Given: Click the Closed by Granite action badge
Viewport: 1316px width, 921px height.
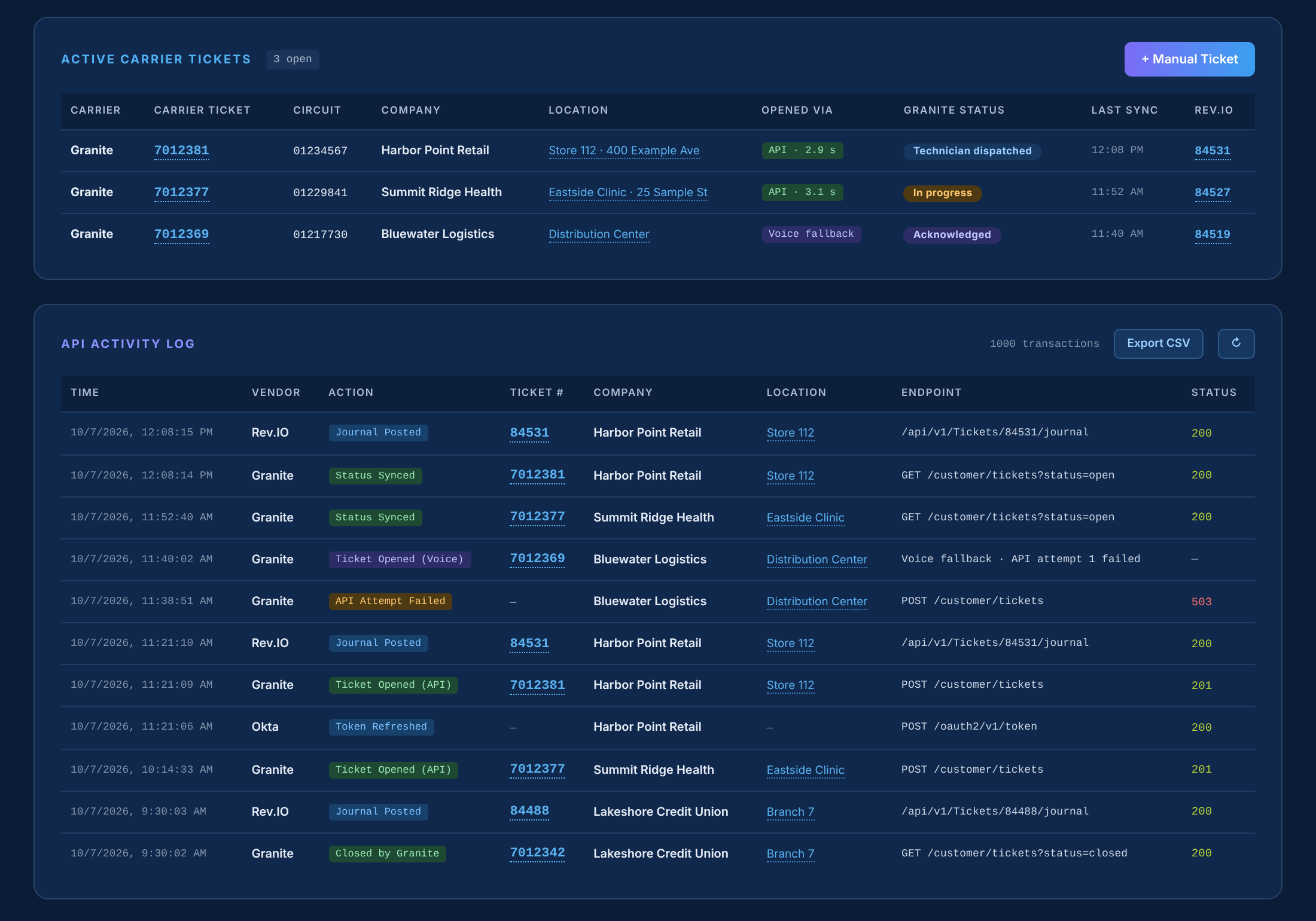Looking at the screenshot, I should point(387,853).
